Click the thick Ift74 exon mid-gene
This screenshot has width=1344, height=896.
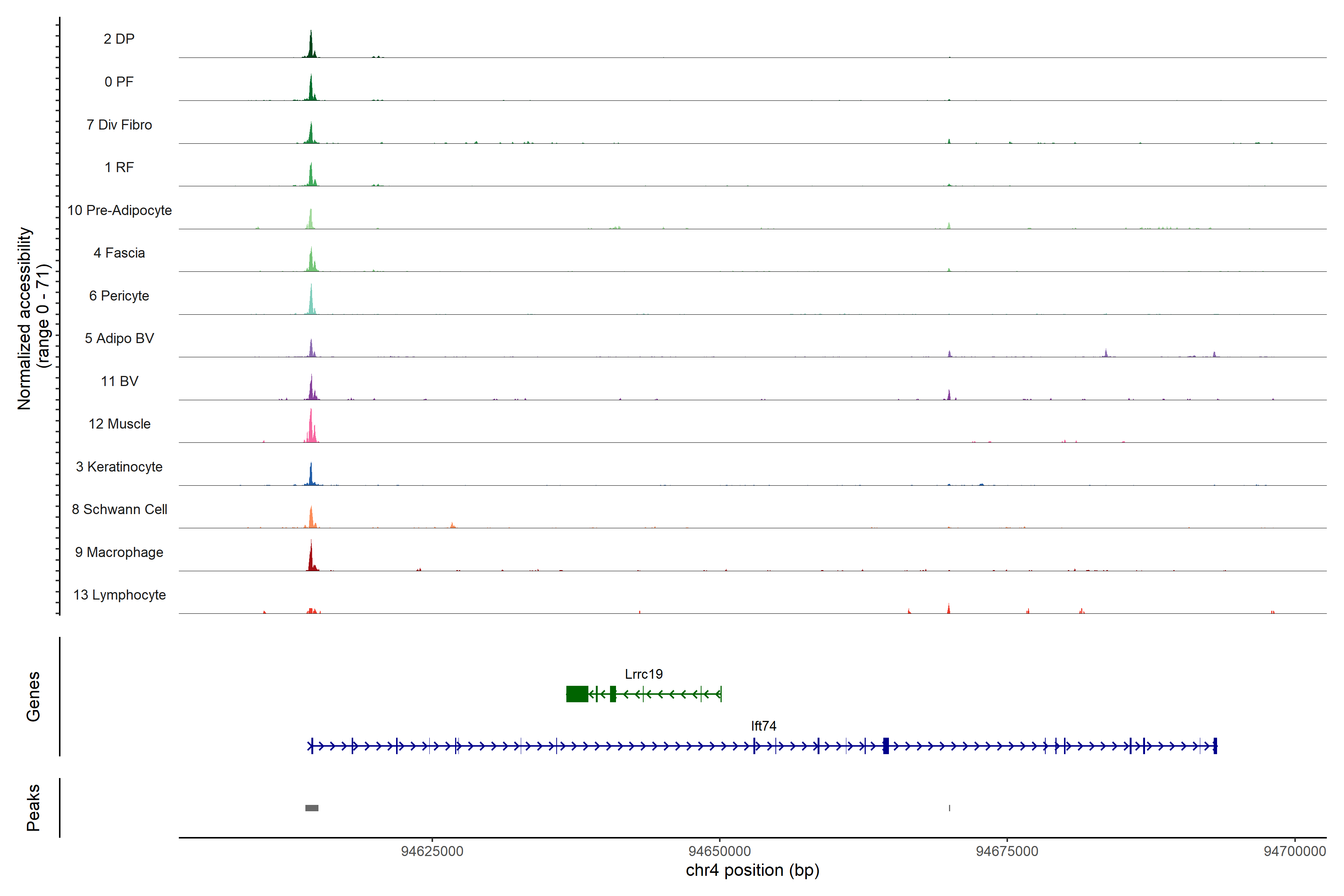click(x=886, y=746)
